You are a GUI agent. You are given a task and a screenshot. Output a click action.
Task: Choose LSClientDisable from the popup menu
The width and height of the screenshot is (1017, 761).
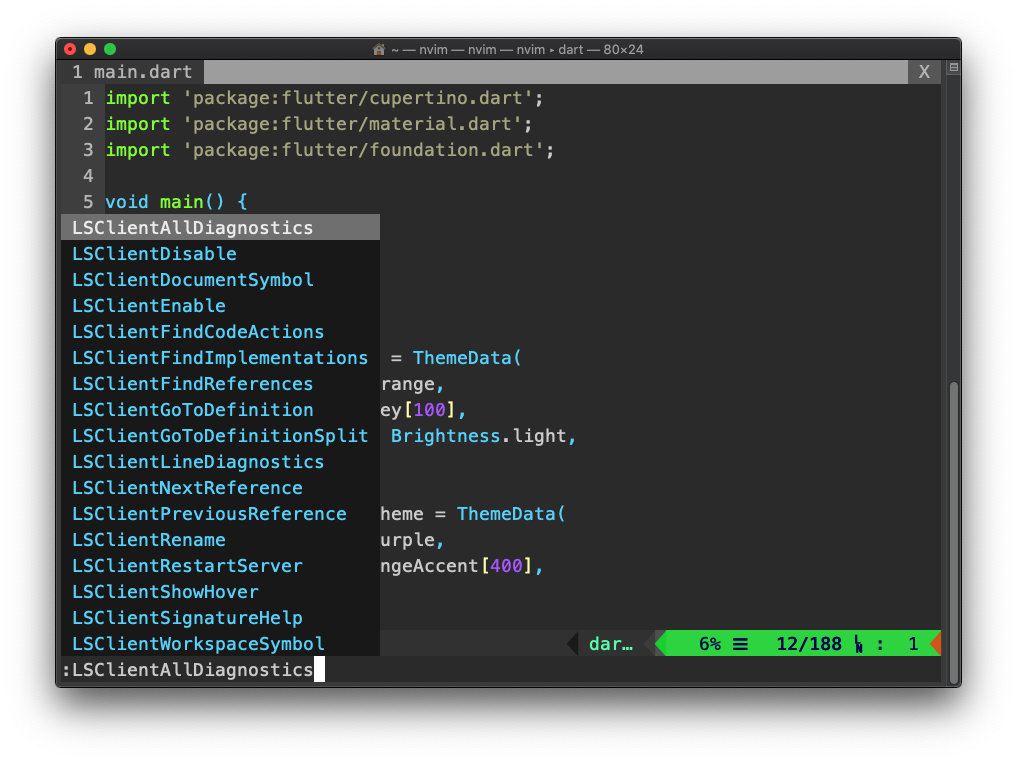pos(221,254)
